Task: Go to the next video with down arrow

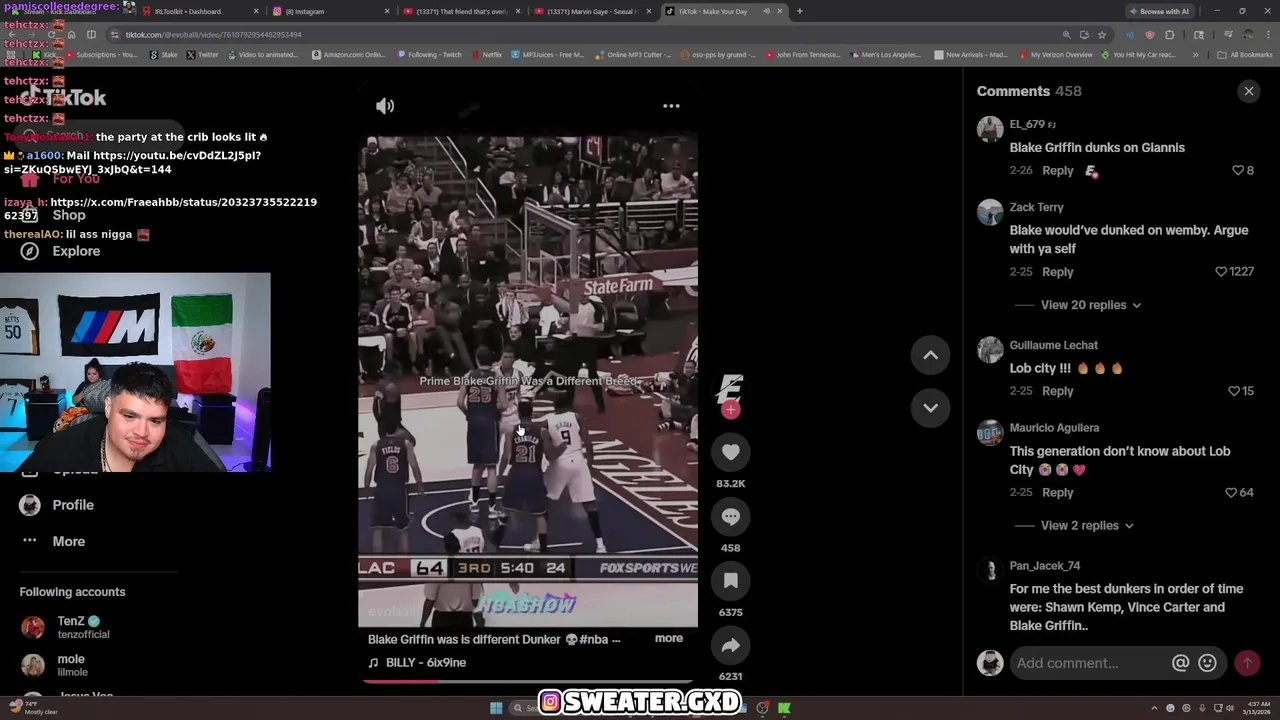Action: [x=930, y=408]
